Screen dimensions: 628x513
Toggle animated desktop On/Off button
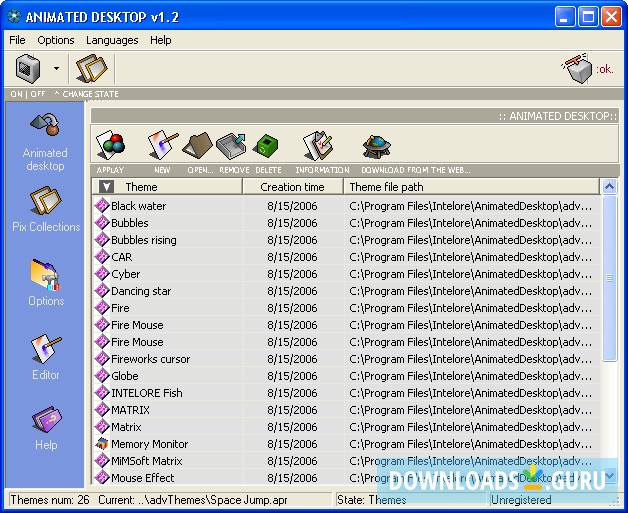point(28,69)
